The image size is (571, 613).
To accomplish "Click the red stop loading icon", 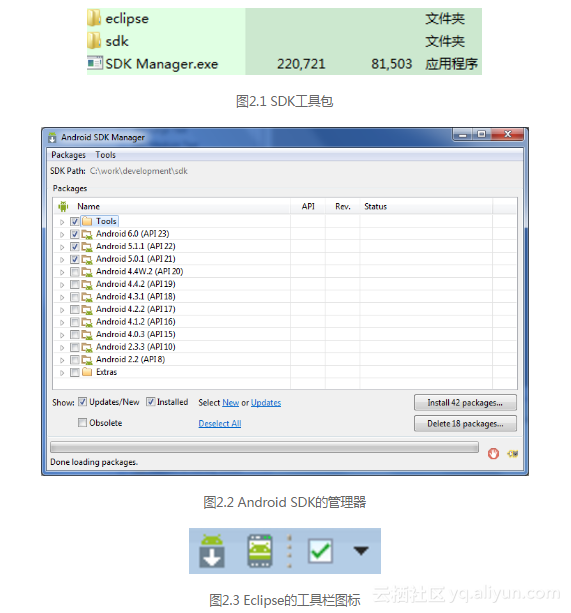I will [x=493, y=453].
